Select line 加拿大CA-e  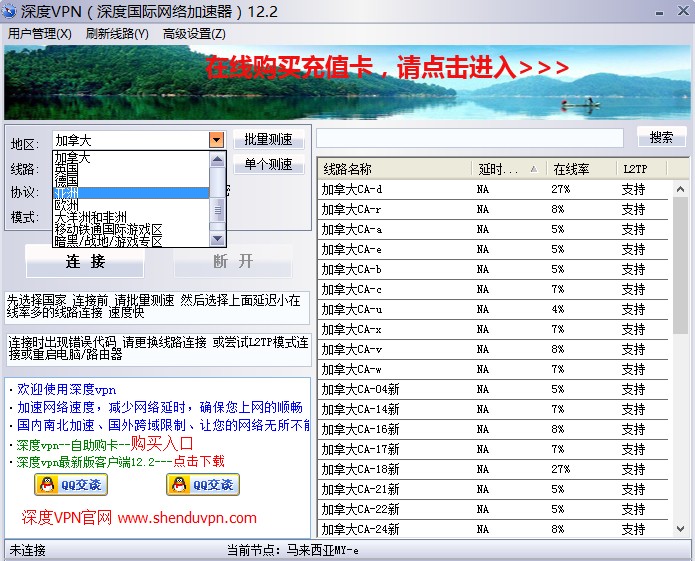coord(493,249)
